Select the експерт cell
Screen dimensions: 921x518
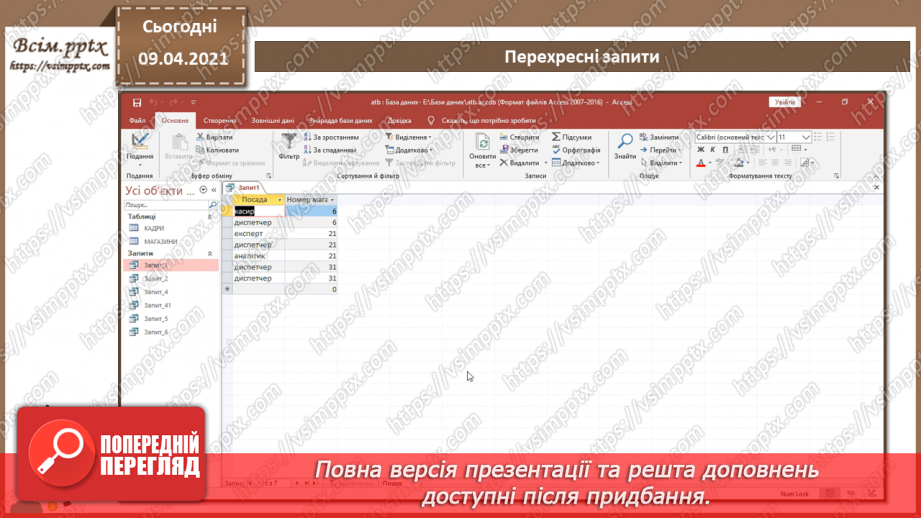[x=259, y=234]
